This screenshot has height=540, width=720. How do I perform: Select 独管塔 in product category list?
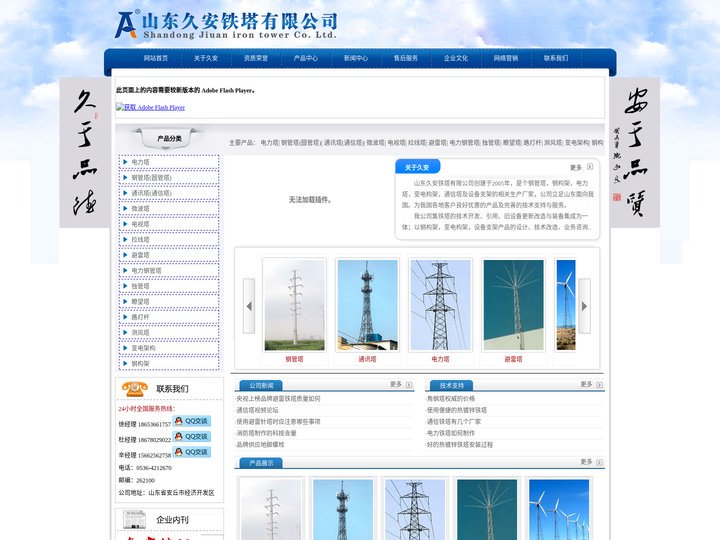[141, 286]
